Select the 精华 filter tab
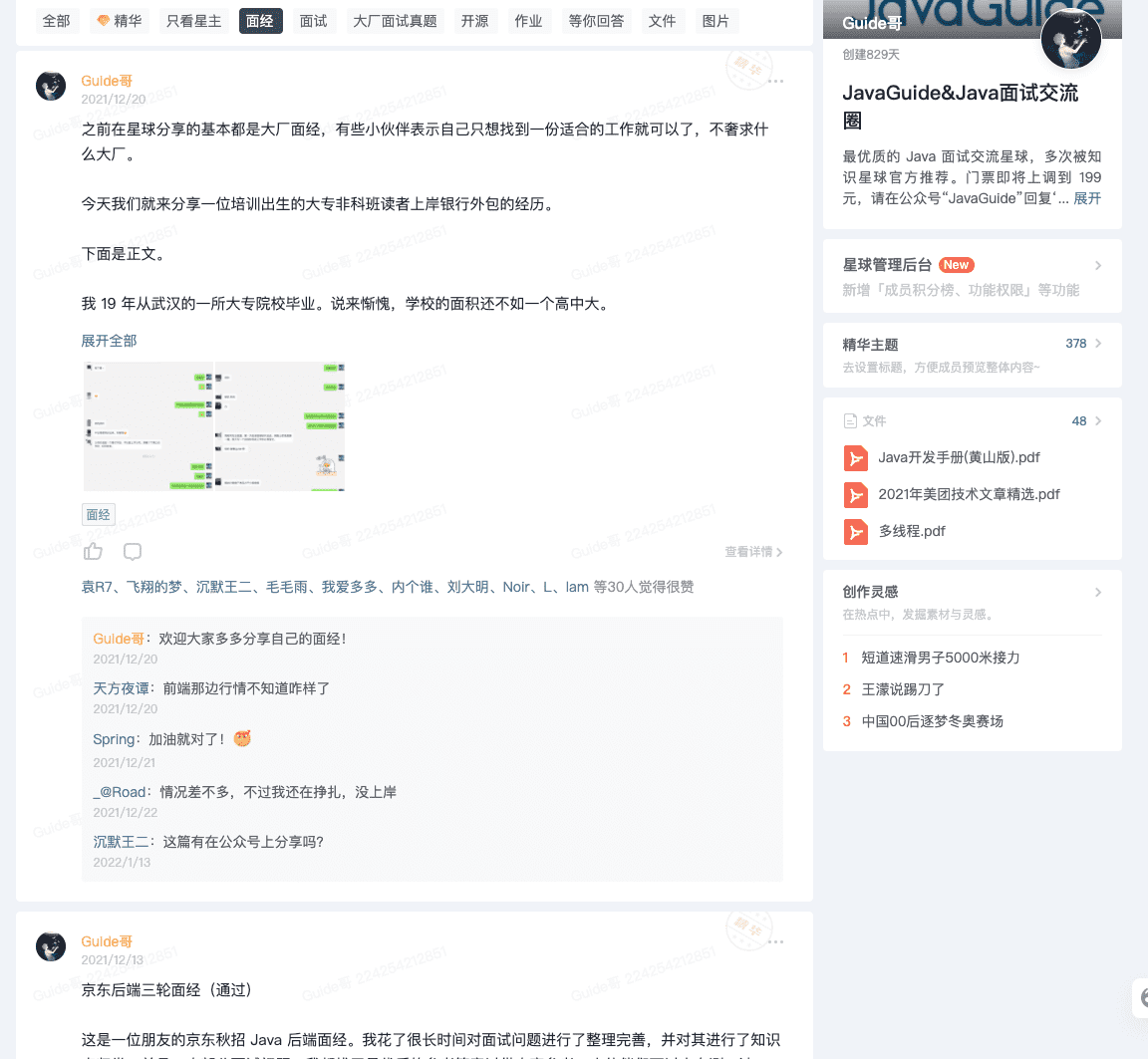Image resolution: width=1148 pixels, height=1059 pixels. pyautogui.click(x=120, y=21)
